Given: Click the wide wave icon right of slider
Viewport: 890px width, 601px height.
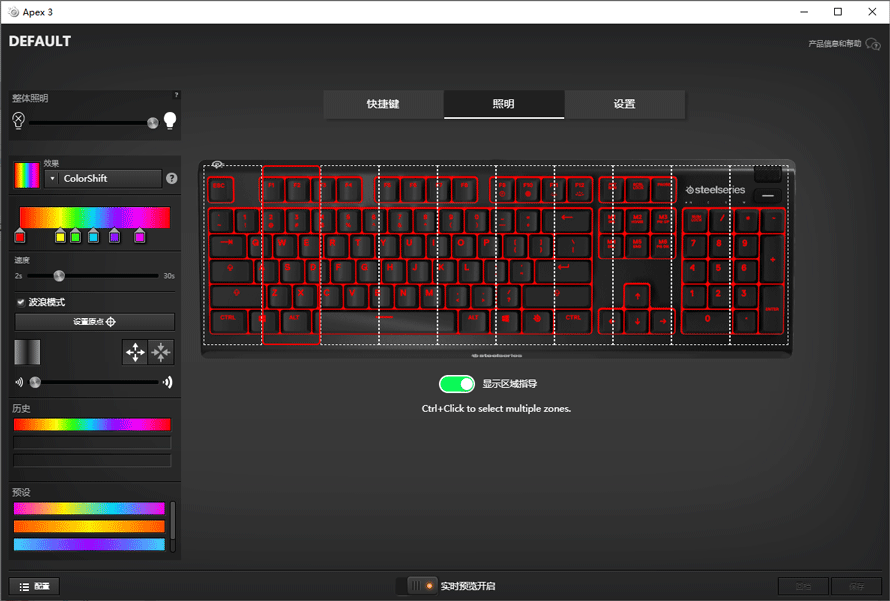Looking at the screenshot, I should click(167, 382).
